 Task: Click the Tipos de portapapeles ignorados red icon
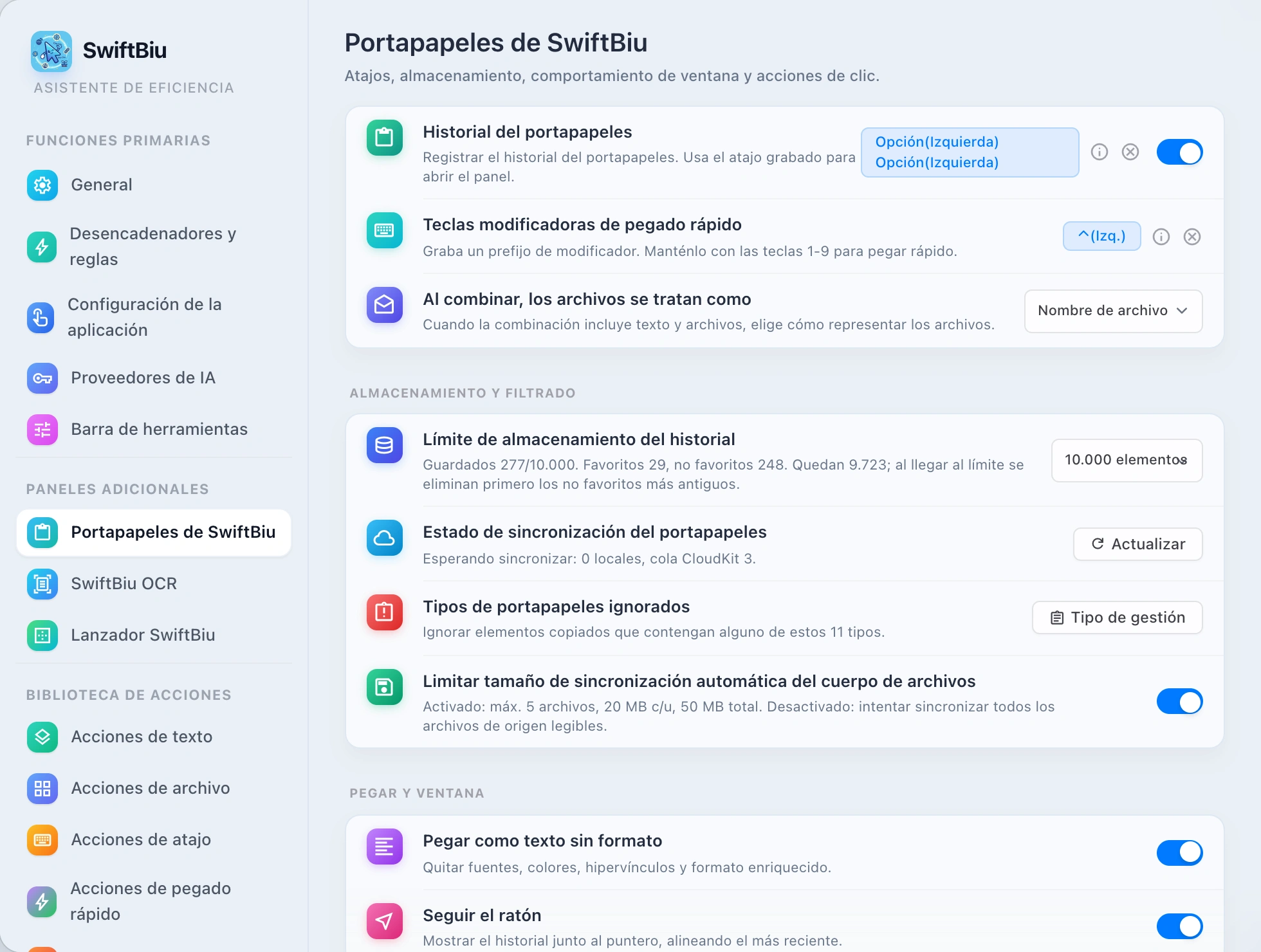point(385,612)
